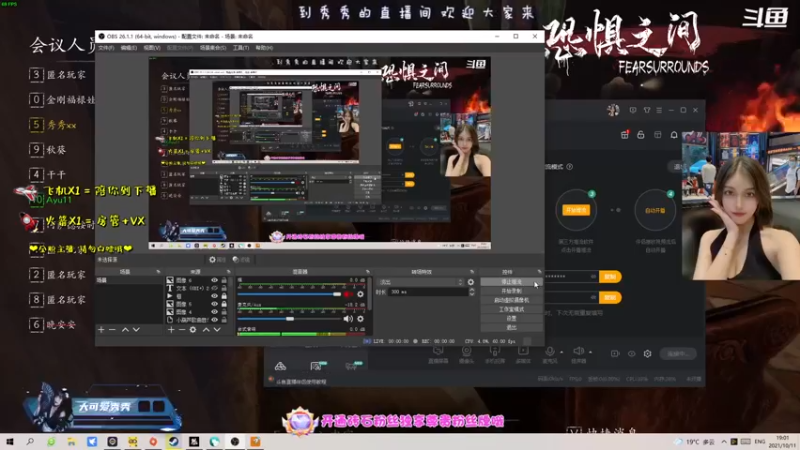800x450 pixels.
Task: Toggle visibility of the 小葫芦 source
Action: coord(214,320)
